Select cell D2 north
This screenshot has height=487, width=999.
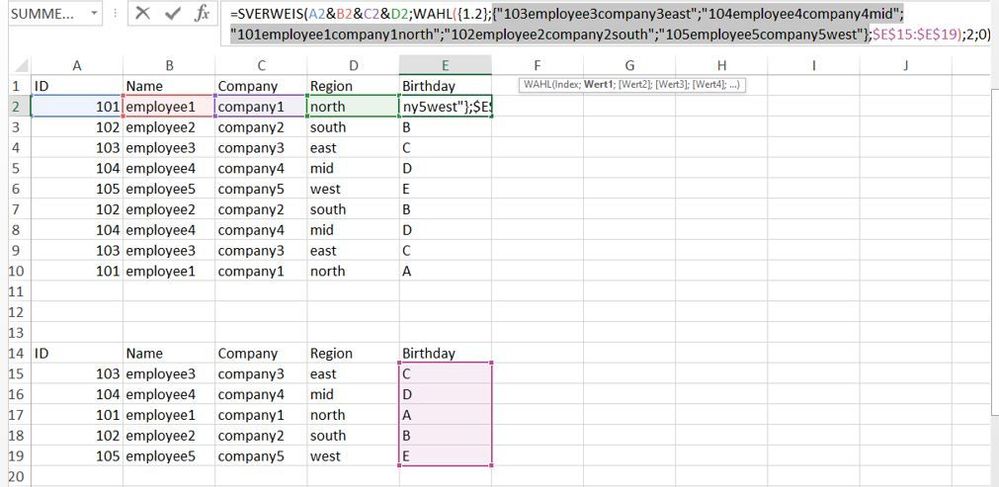click(354, 106)
